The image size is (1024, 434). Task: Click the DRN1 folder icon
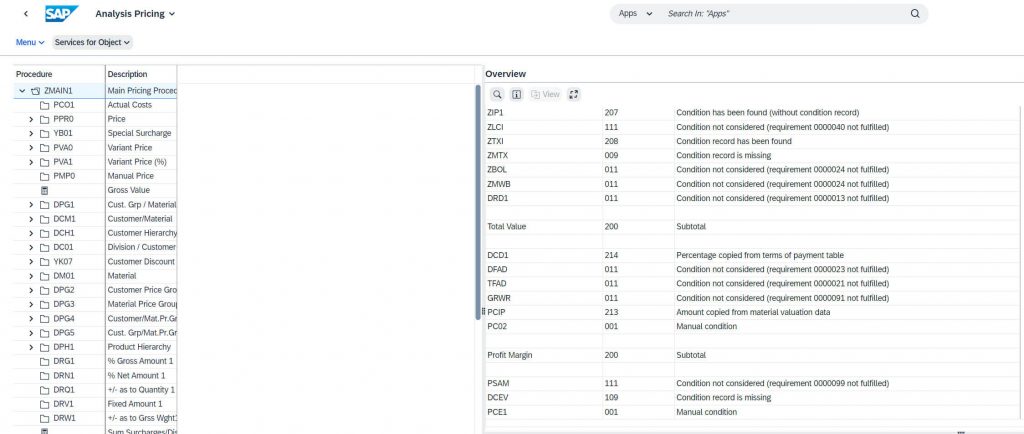pyautogui.click(x=44, y=376)
